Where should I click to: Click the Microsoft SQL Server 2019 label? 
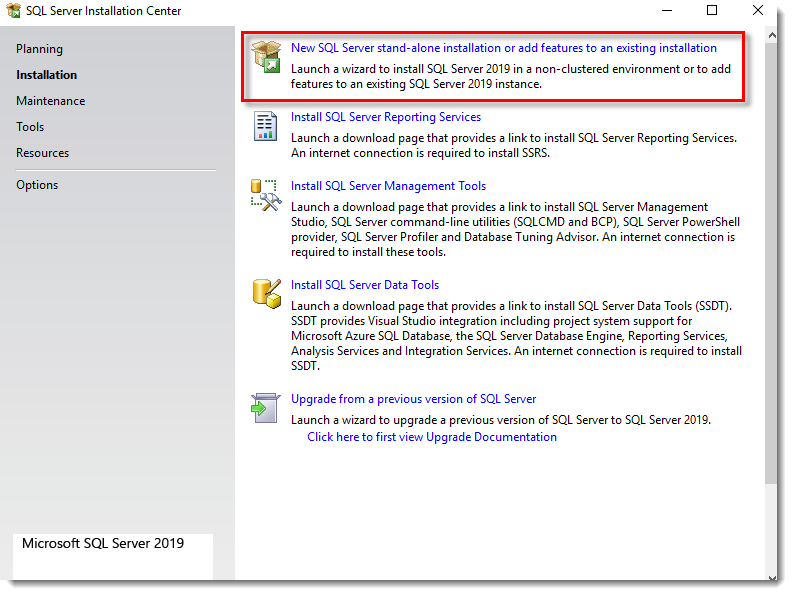[x=103, y=543]
